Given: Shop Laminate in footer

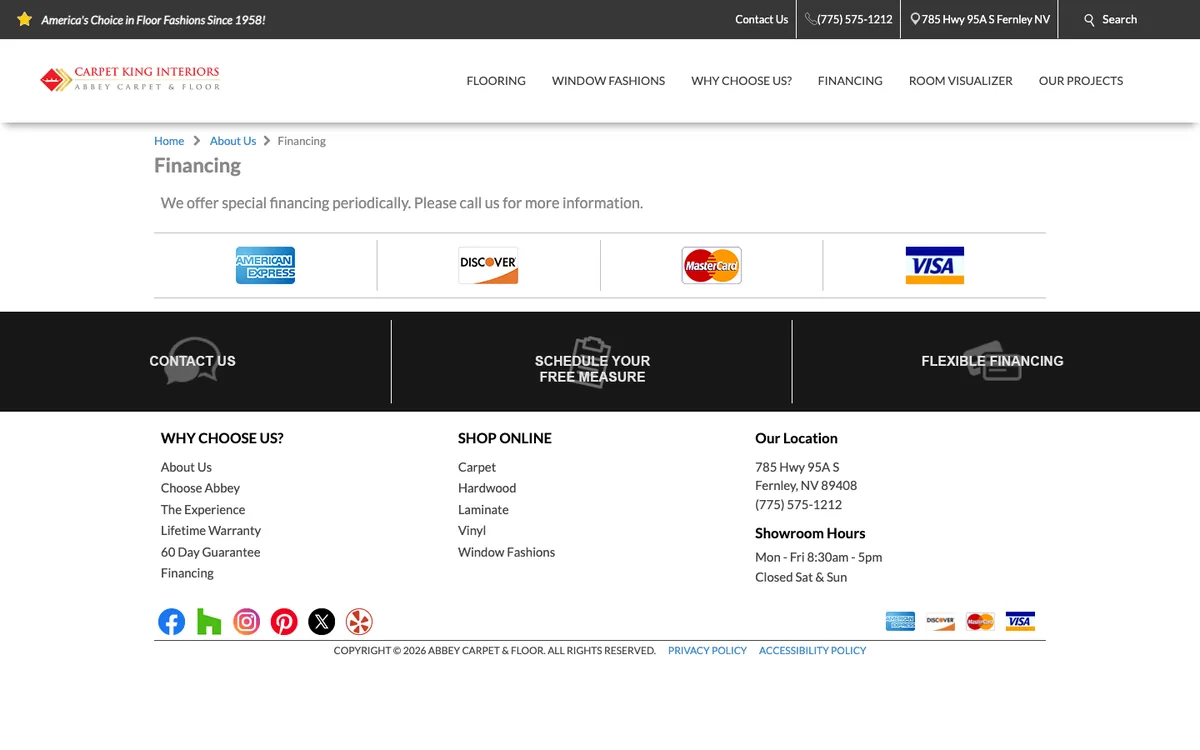Looking at the screenshot, I should [483, 509].
